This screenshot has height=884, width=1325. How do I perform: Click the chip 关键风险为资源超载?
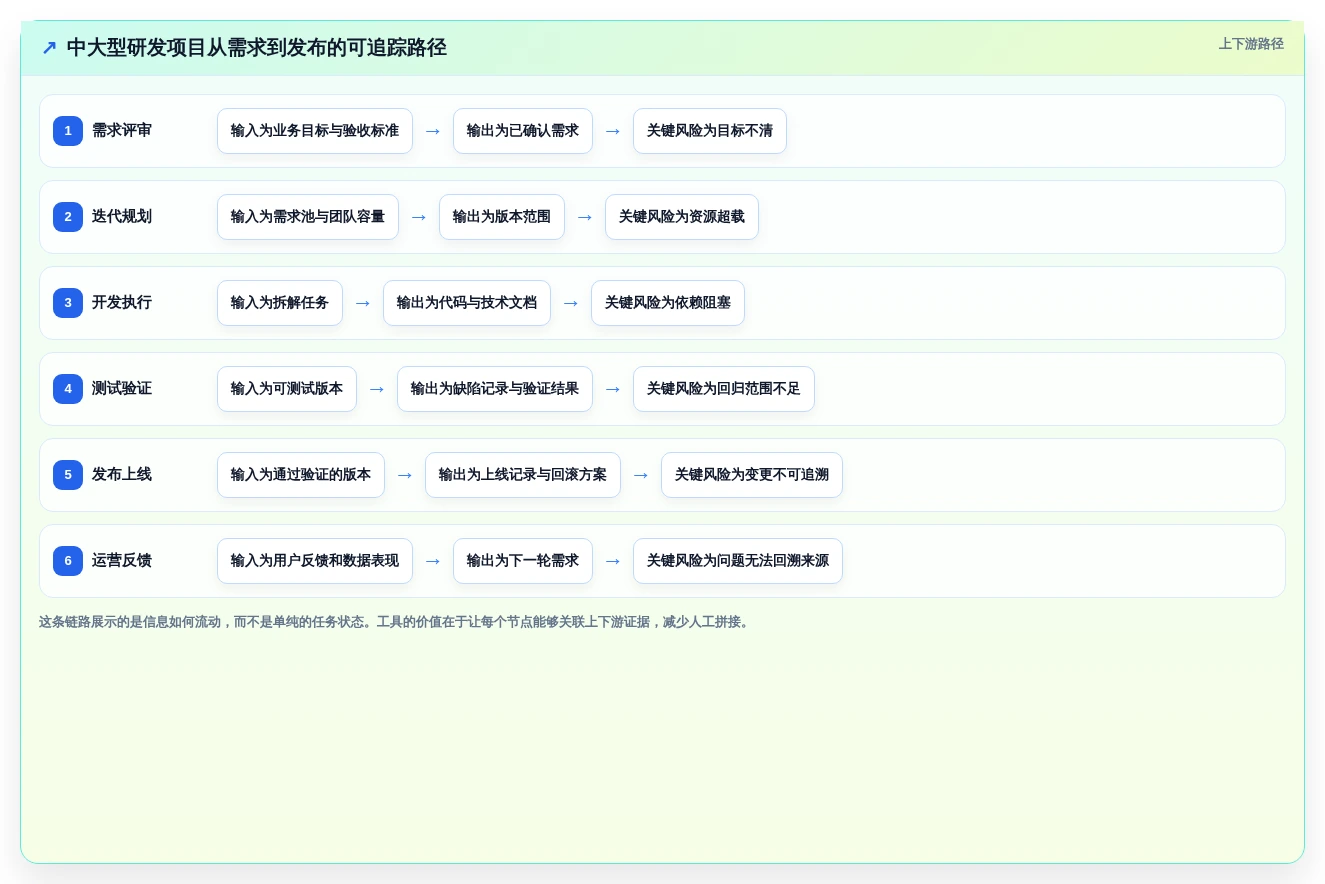682,217
